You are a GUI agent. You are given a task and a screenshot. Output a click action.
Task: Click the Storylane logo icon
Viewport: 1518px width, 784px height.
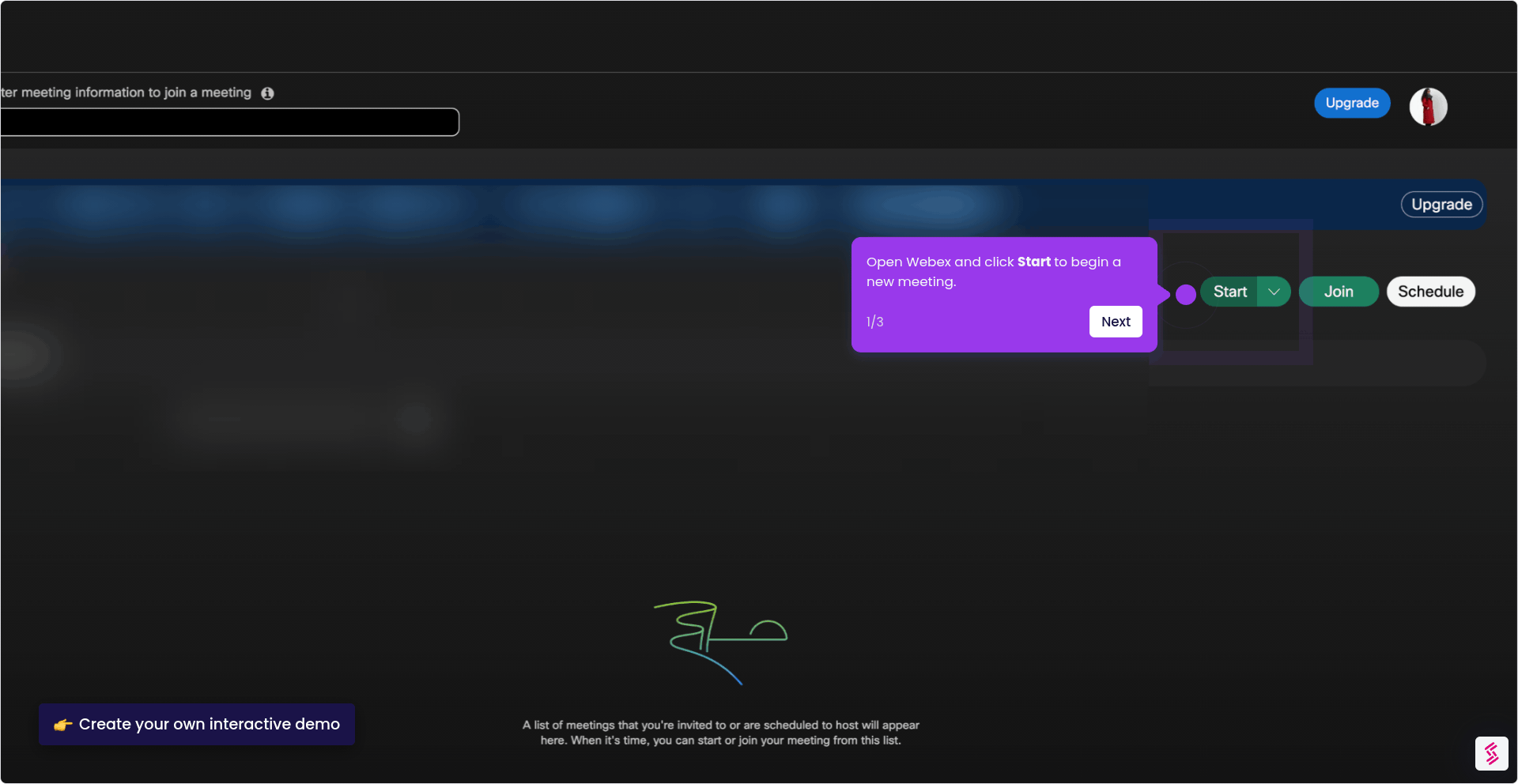(1492, 753)
